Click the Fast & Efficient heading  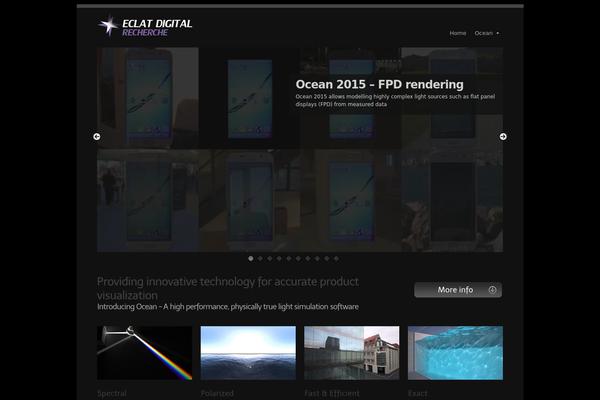332,393
